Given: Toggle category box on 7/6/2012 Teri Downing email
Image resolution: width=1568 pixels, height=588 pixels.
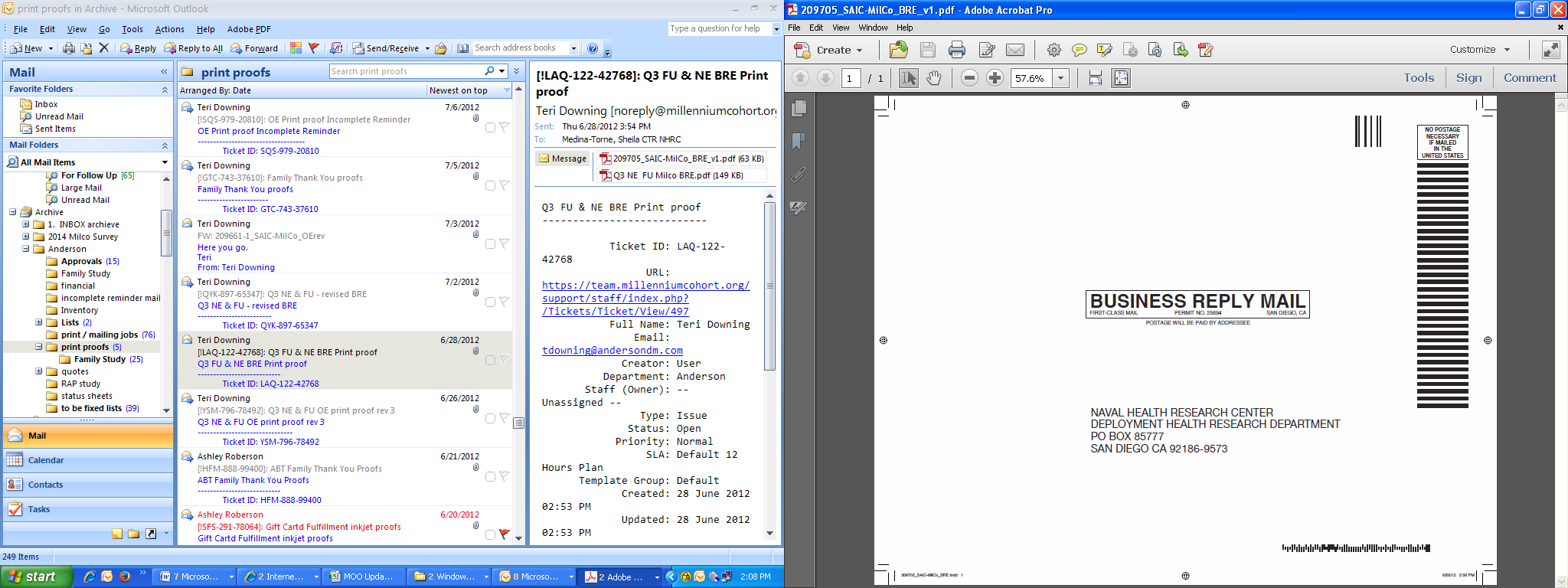Looking at the screenshot, I should [x=490, y=128].
